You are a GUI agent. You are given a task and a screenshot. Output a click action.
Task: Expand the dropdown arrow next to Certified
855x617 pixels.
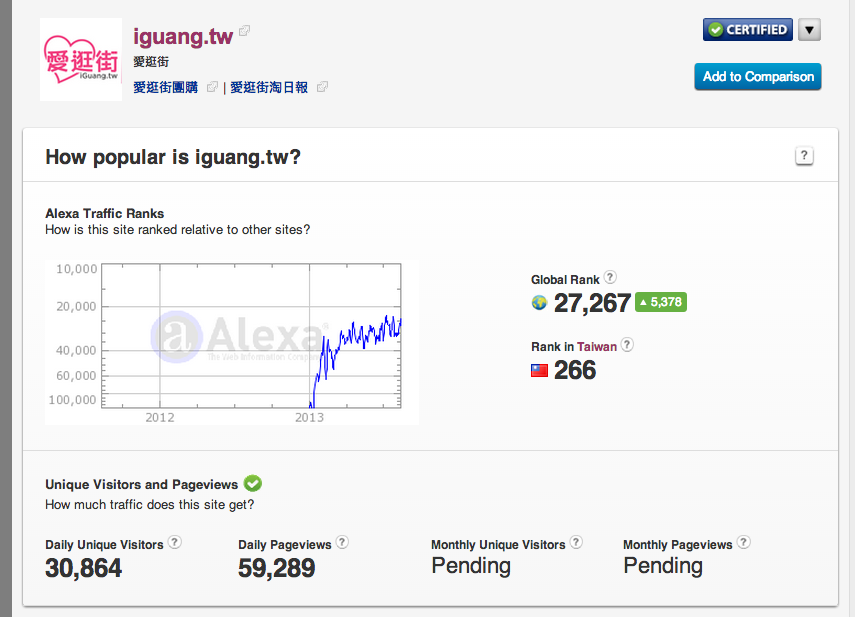(810, 30)
